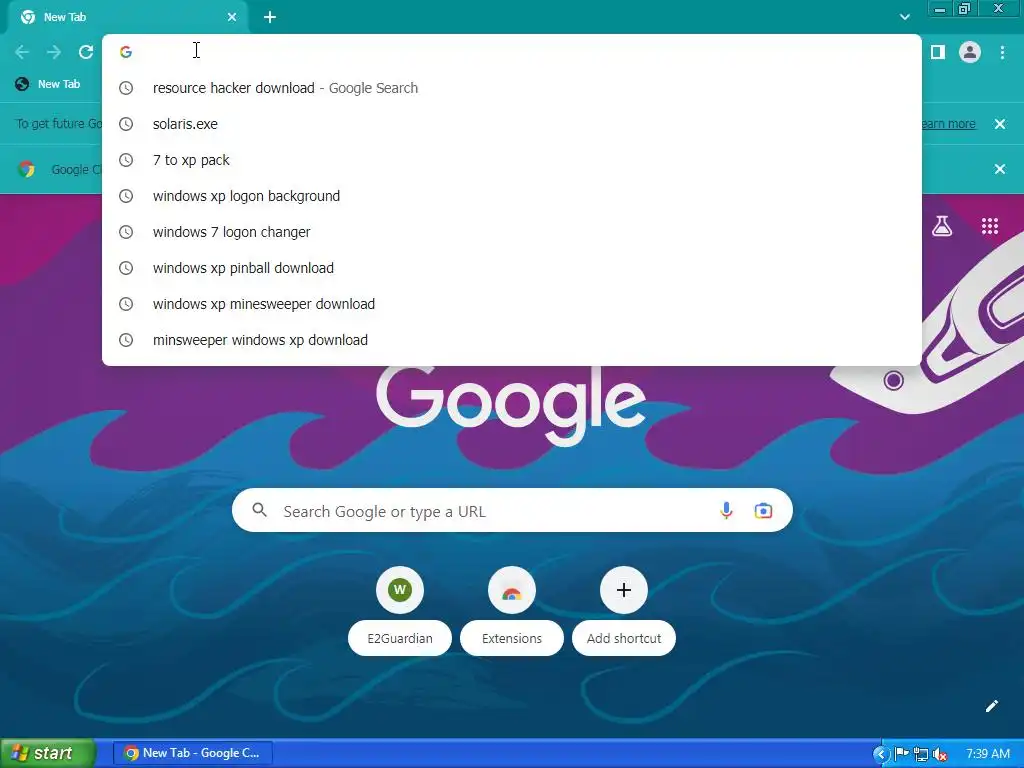The height and width of the screenshot is (768, 1024).
Task: Start voice search with microphone icon
Action: [726, 511]
